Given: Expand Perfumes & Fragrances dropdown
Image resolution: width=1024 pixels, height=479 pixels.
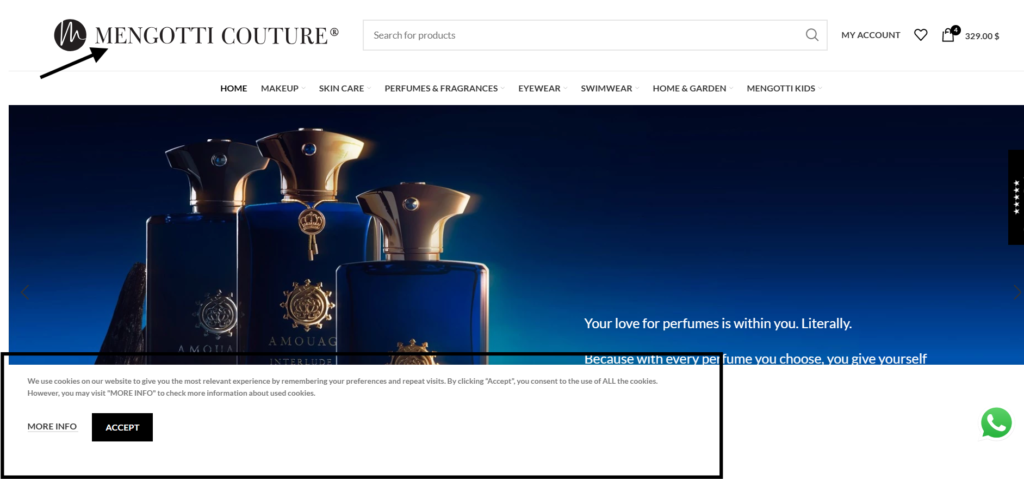Looking at the screenshot, I should (x=444, y=88).
